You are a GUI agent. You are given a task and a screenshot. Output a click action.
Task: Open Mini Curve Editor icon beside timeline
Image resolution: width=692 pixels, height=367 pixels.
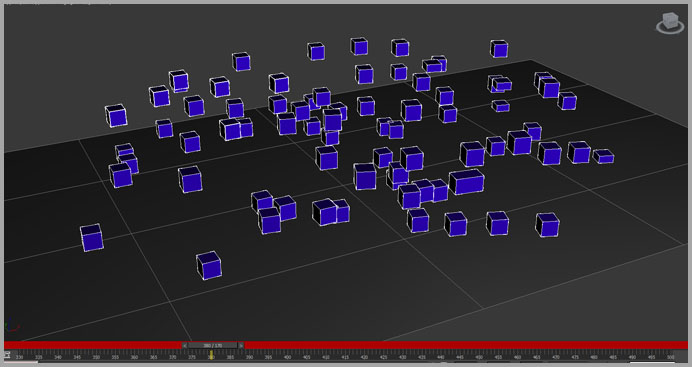7,355
